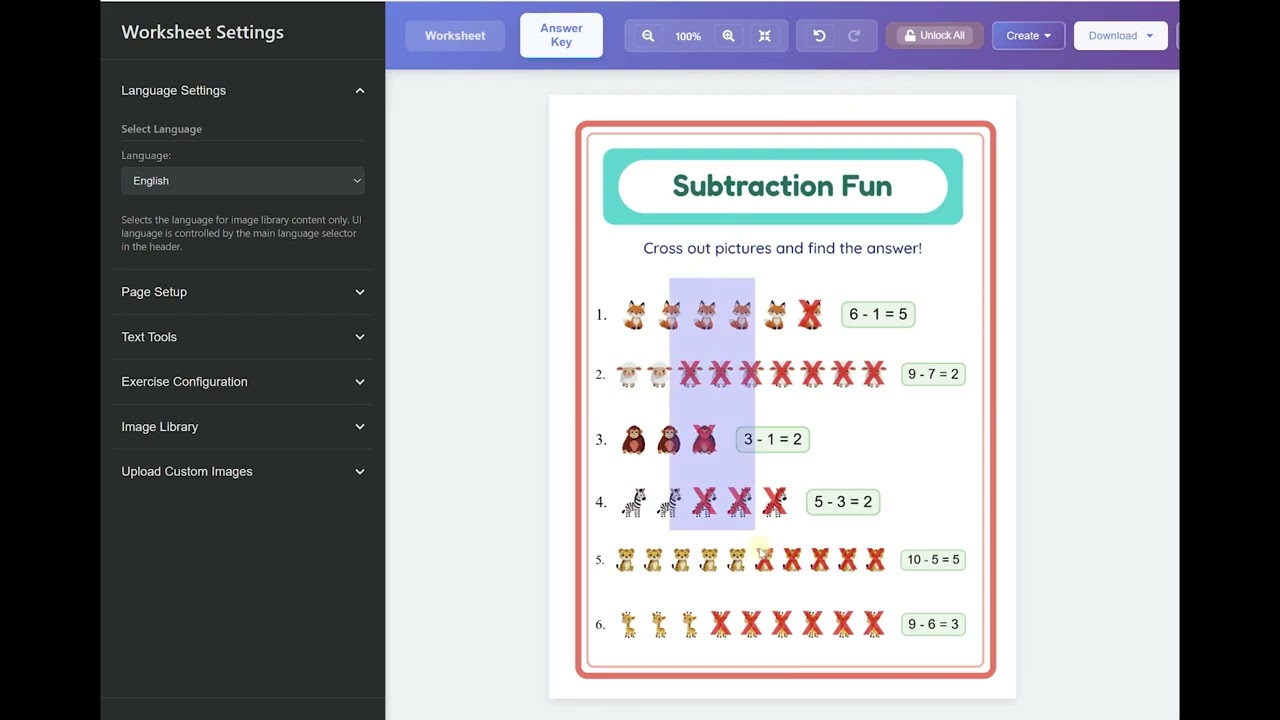
Task: Click the first leopard image in row 5
Action: (x=626, y=560)
